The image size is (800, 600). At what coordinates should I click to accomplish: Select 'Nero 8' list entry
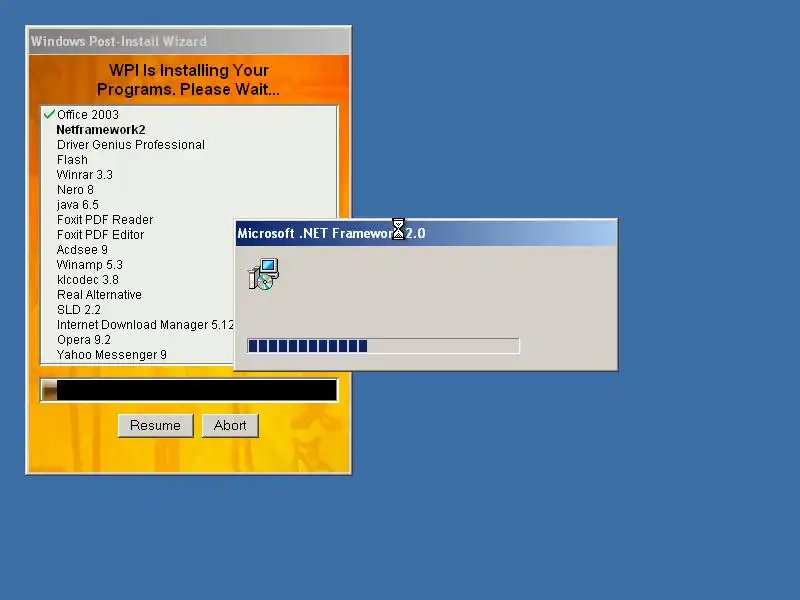76,190
